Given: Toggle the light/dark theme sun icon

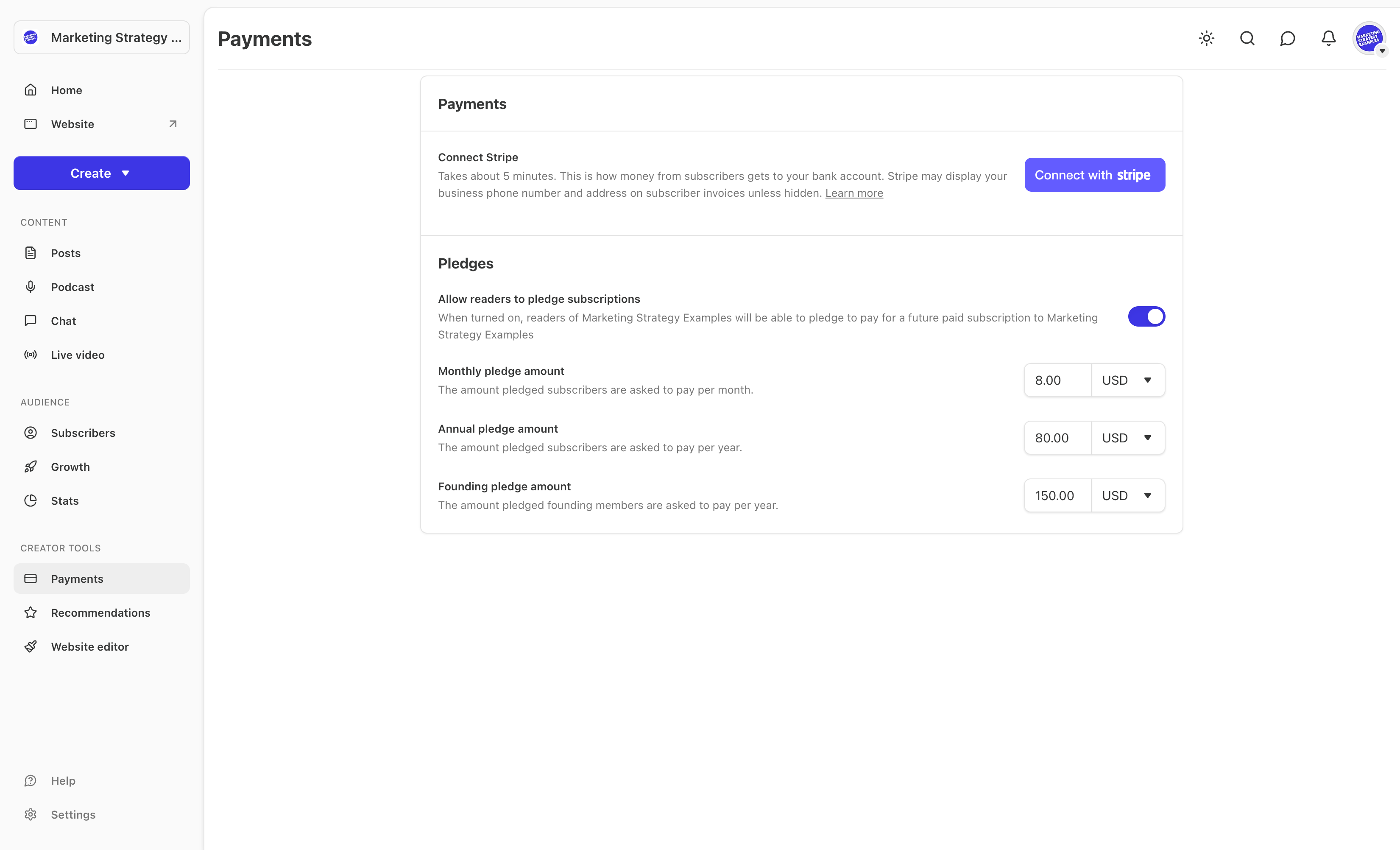Looking at the screenshot, I should [1206, 38].
